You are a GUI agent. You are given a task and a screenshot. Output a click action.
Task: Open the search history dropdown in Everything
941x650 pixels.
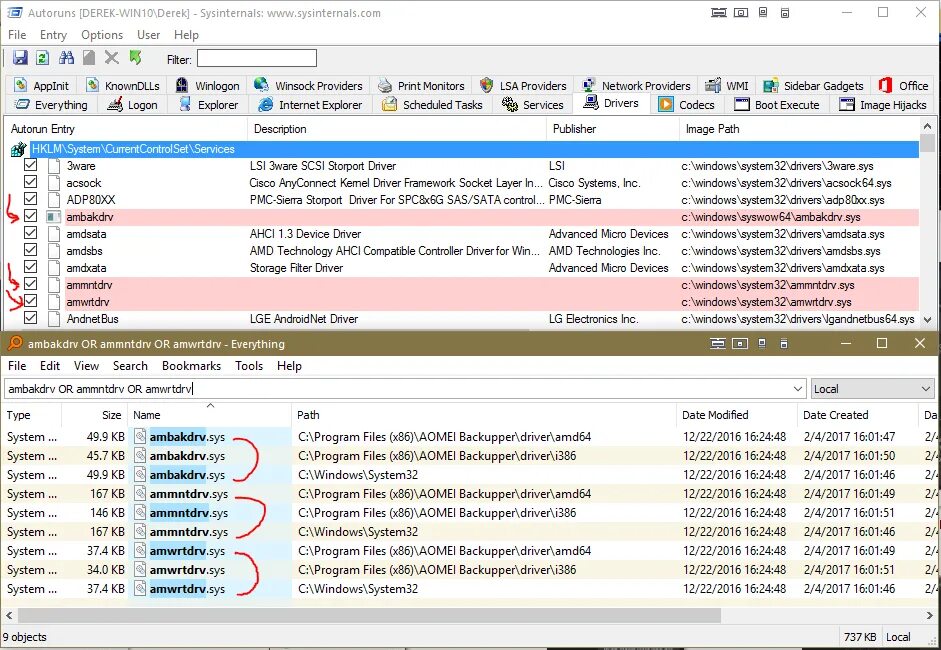[x=798, y=389]
